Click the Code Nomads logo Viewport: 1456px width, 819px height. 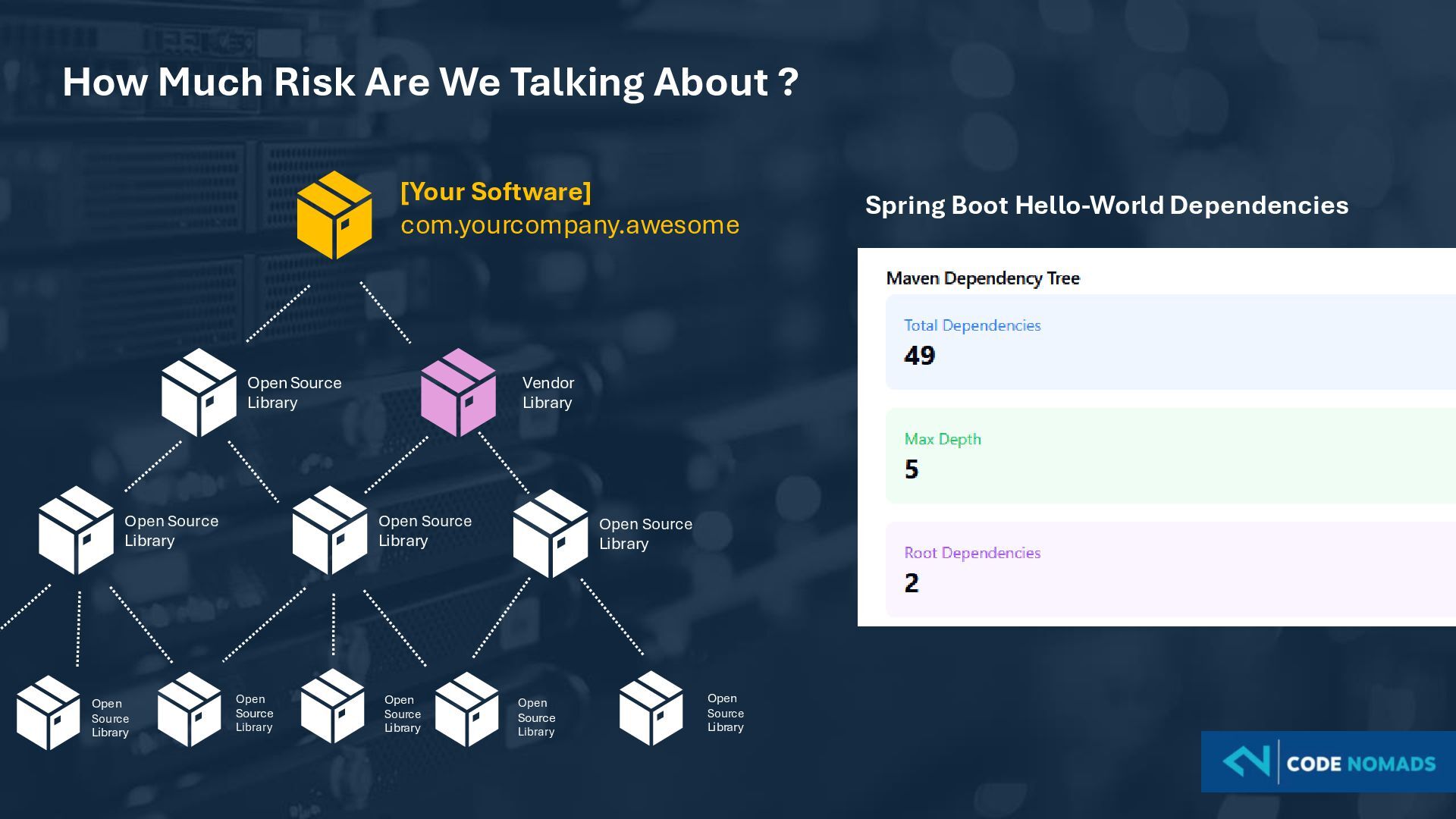tap(1328, 762)
